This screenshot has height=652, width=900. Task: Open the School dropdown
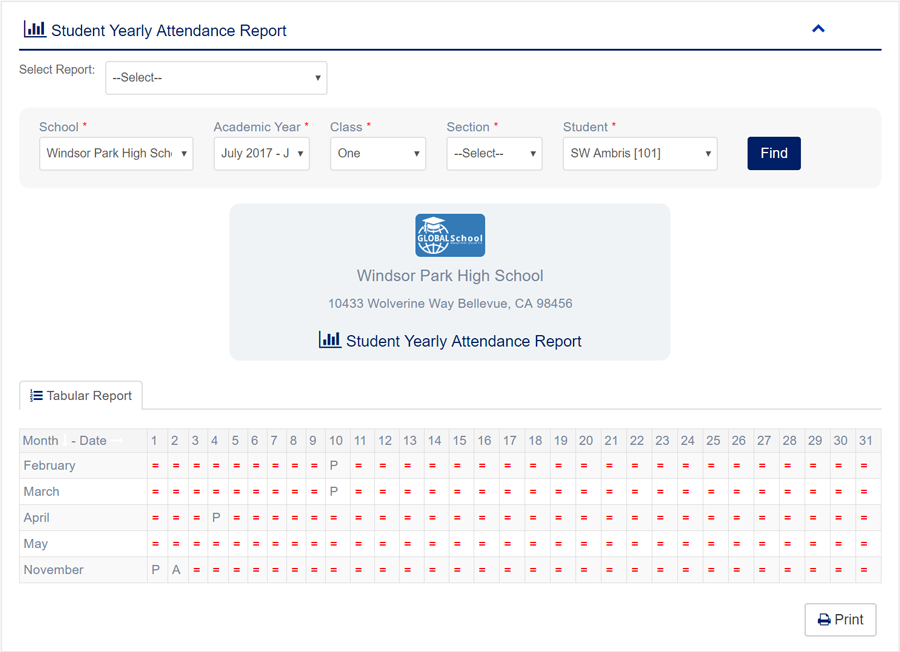[x=116, y=153]
